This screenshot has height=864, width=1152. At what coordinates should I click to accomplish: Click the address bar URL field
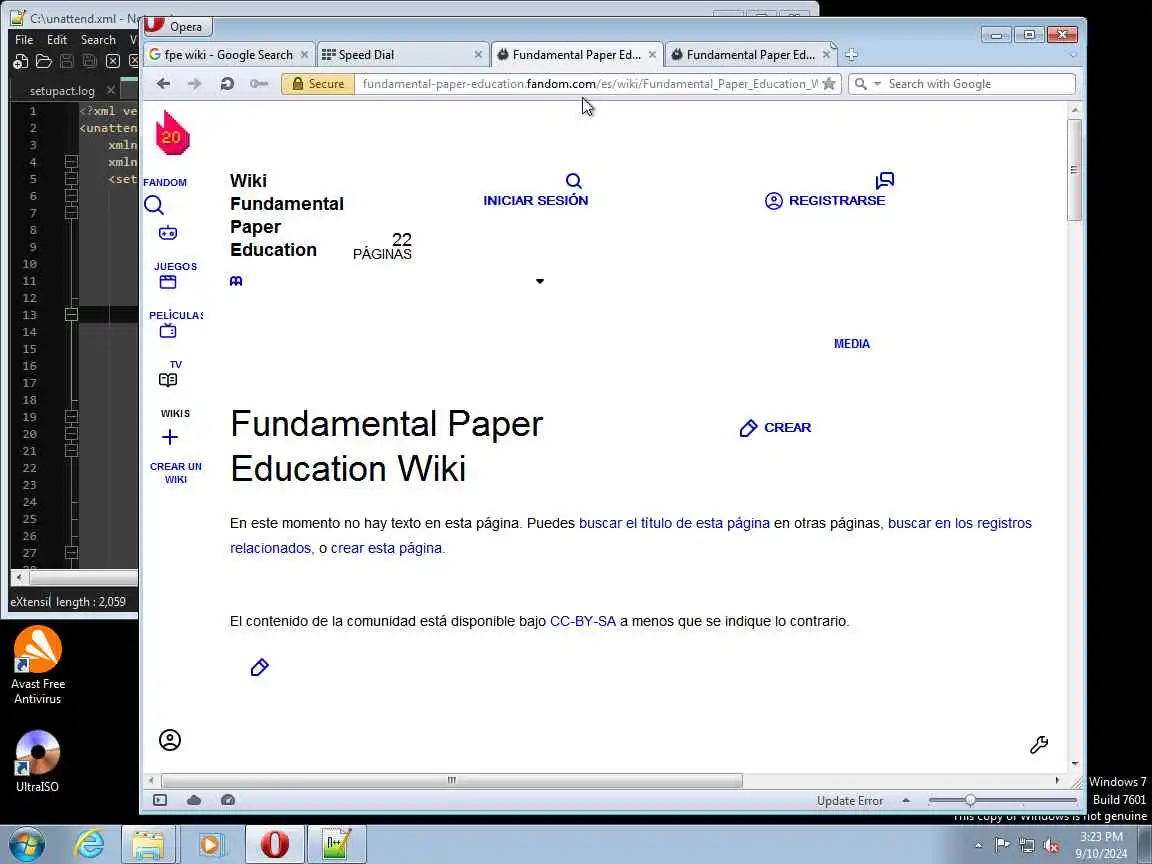tap(588, 84)
